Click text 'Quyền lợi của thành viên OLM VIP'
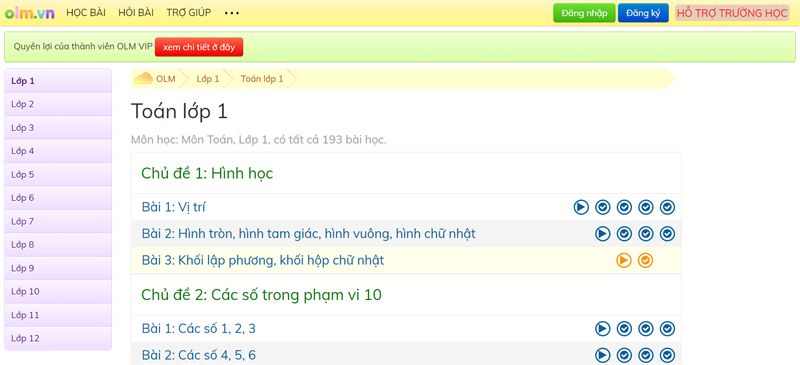The height and width of the screenshot is (365, 800). [x=83, y=47]
